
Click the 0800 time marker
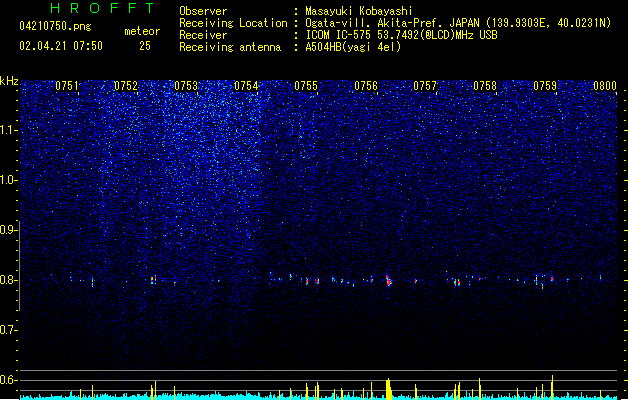pyautogui.click(x=605, y=86)
